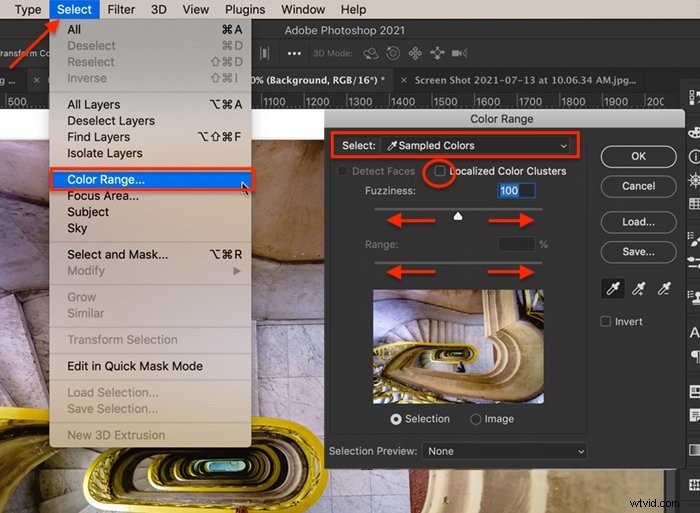The height and width of the screenshot is (513, 700).
Task: Click the Orbit 3D Camera mode icon
Action: [x=371, y=54]
